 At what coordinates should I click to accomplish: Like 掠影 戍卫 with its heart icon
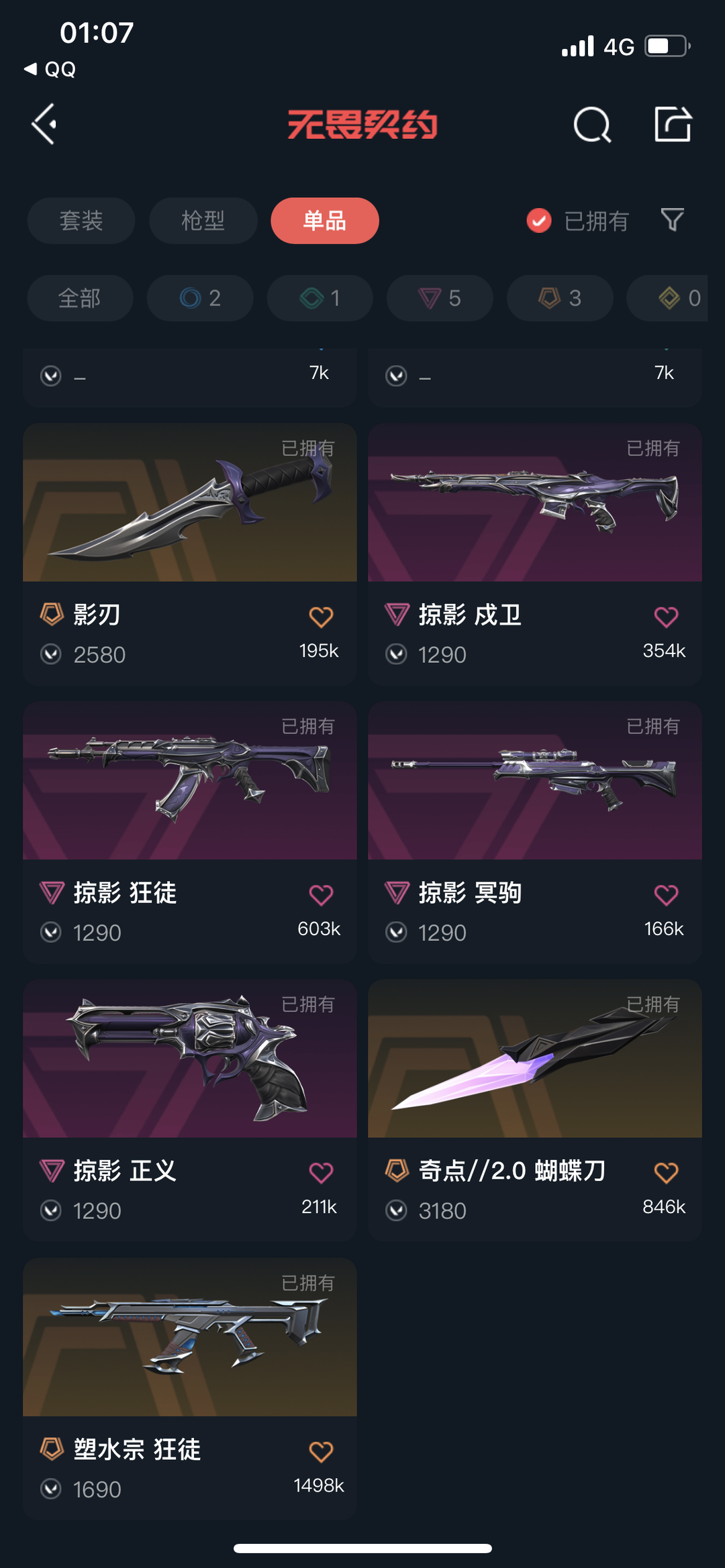tap(666, 617)
